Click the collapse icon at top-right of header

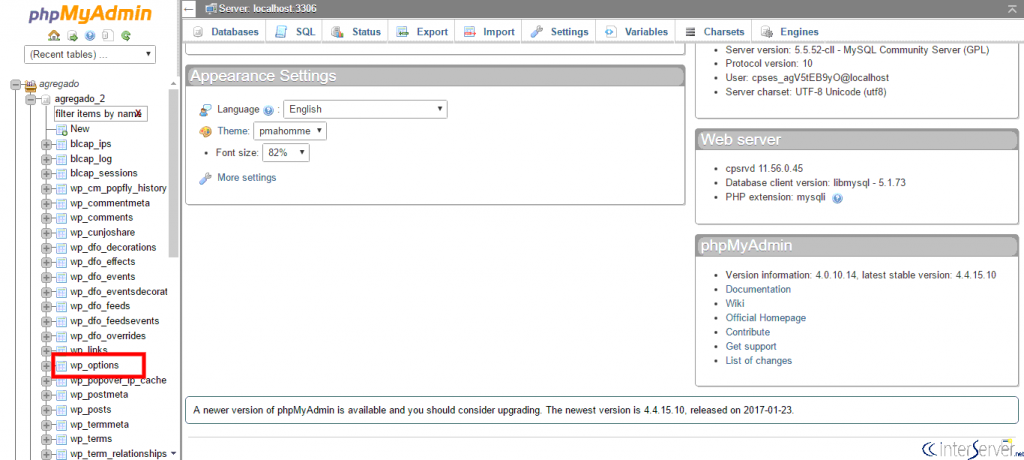pos(1012,8)
